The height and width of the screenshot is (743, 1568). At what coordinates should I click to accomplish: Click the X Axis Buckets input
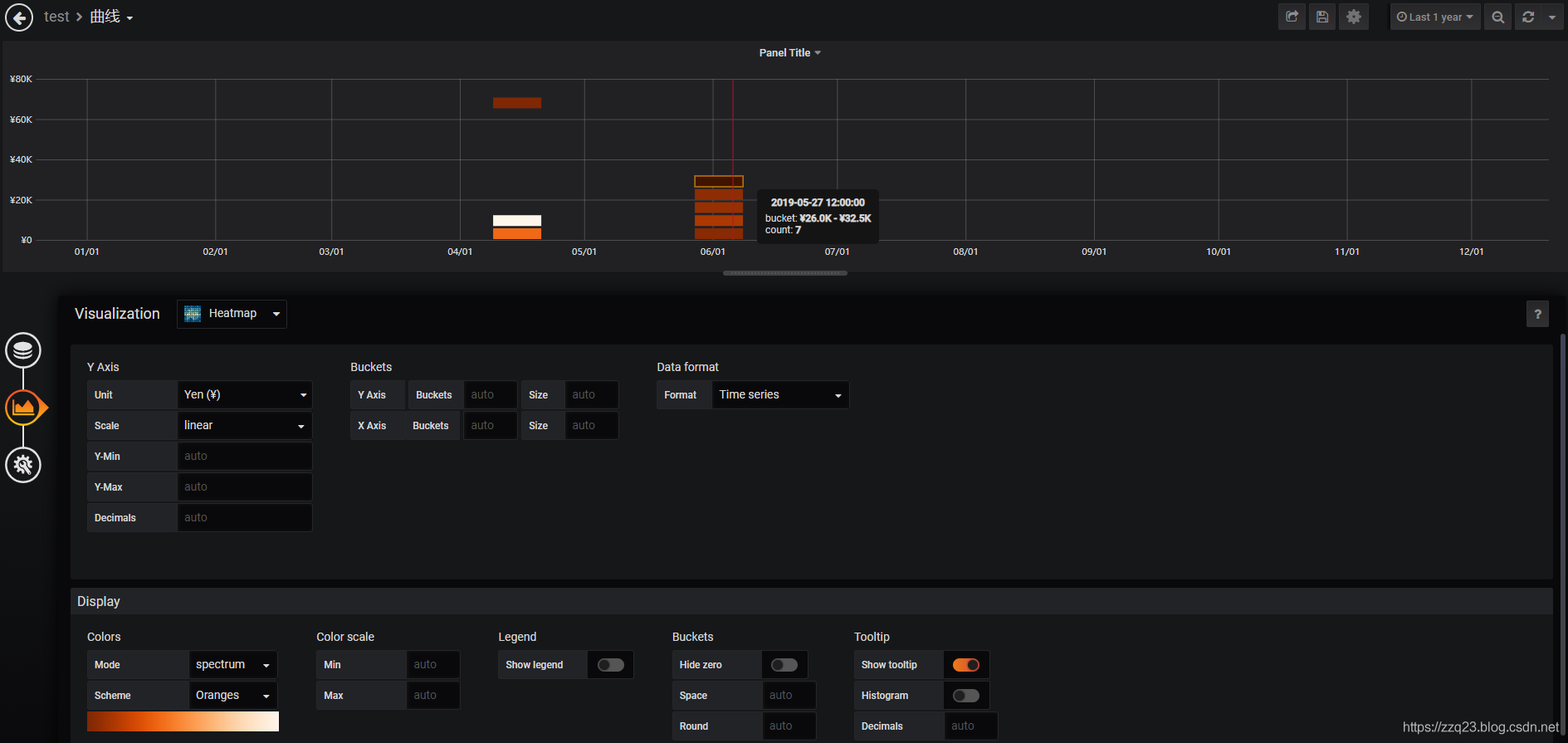[x=491, y=426]
